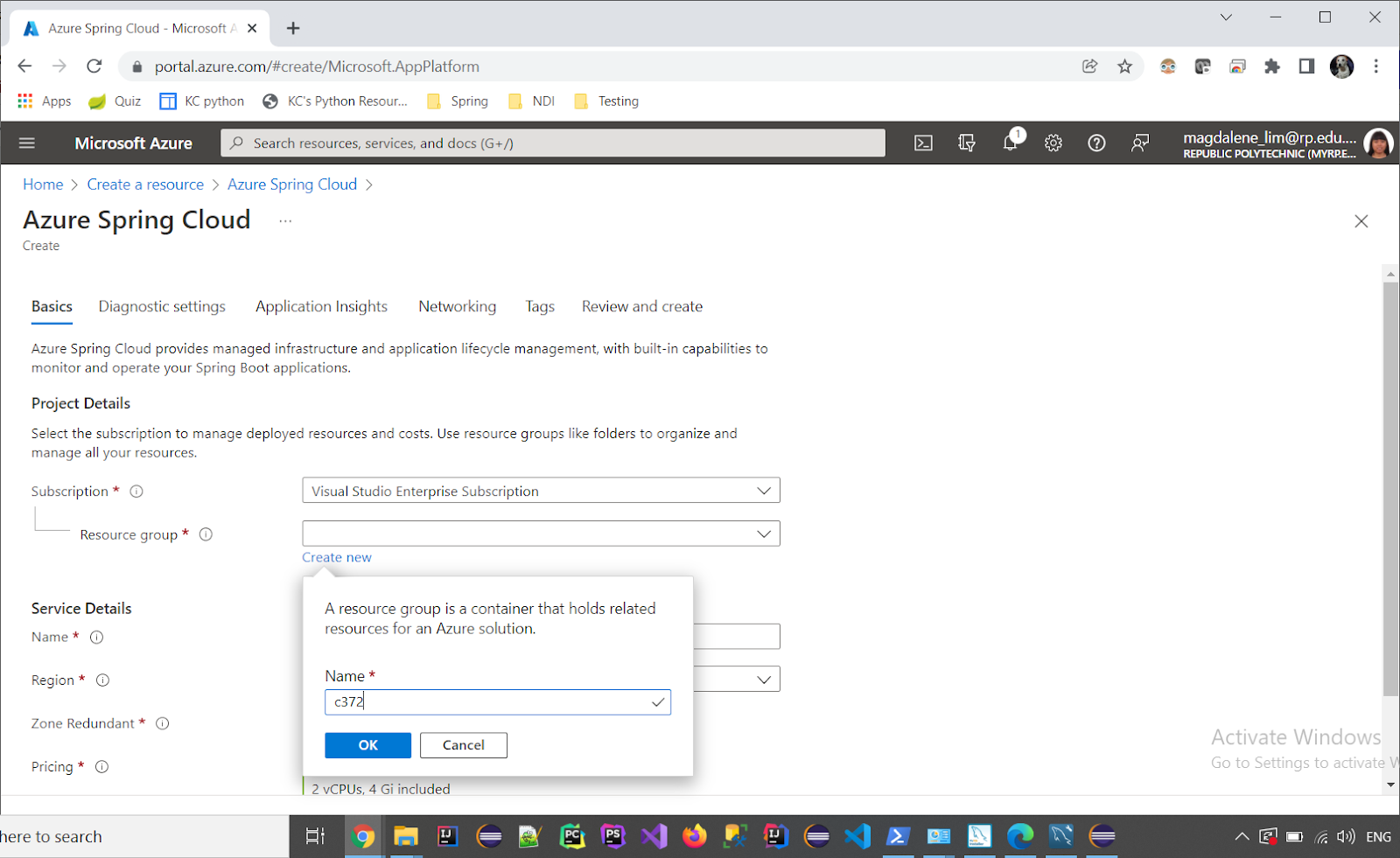
Task: Open the directories and subscriptions filter
Action: pyautogui.click(x=966, y=143)
